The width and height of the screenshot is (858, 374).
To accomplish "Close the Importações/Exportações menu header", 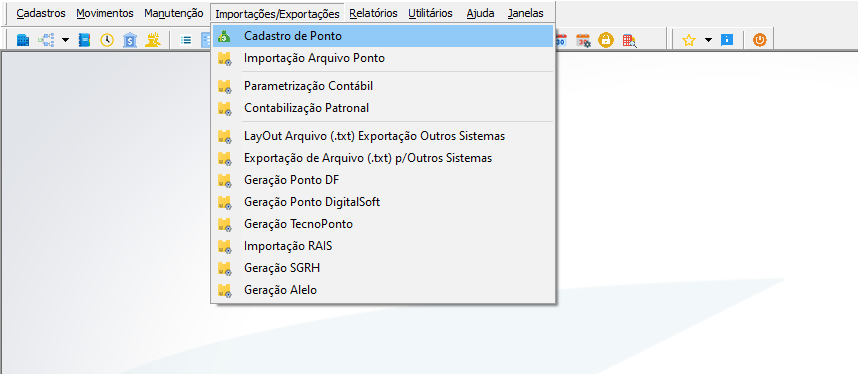I will [x=277, y=14].
